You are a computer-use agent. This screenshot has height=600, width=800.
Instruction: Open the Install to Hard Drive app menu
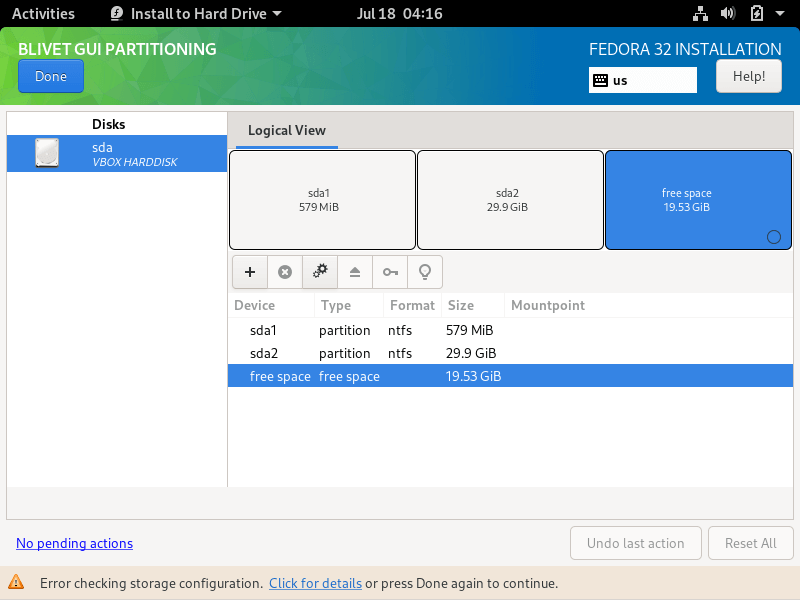195,14
